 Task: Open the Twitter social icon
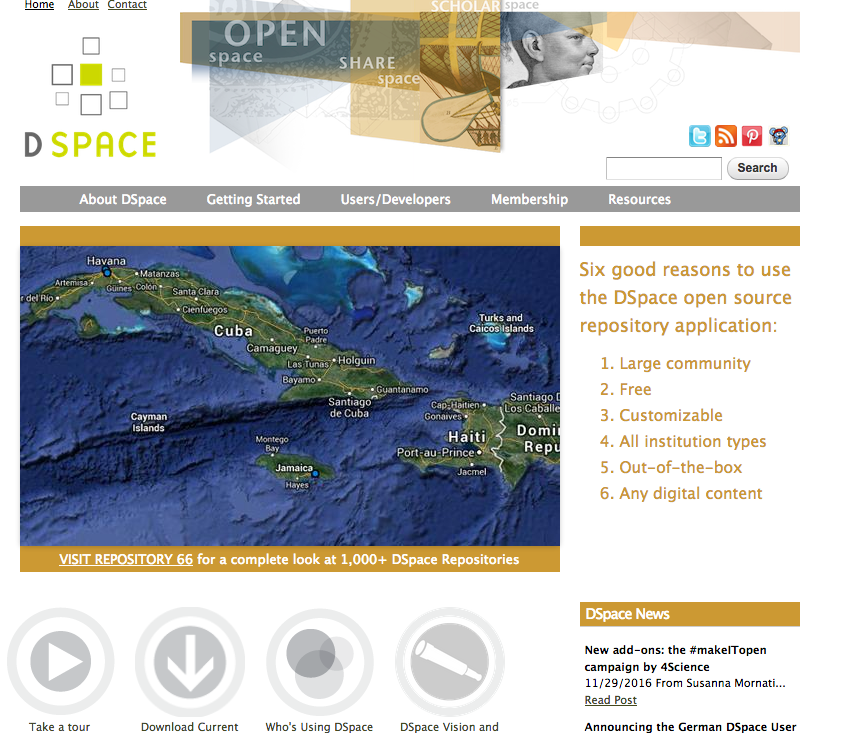tap(699, 136)
